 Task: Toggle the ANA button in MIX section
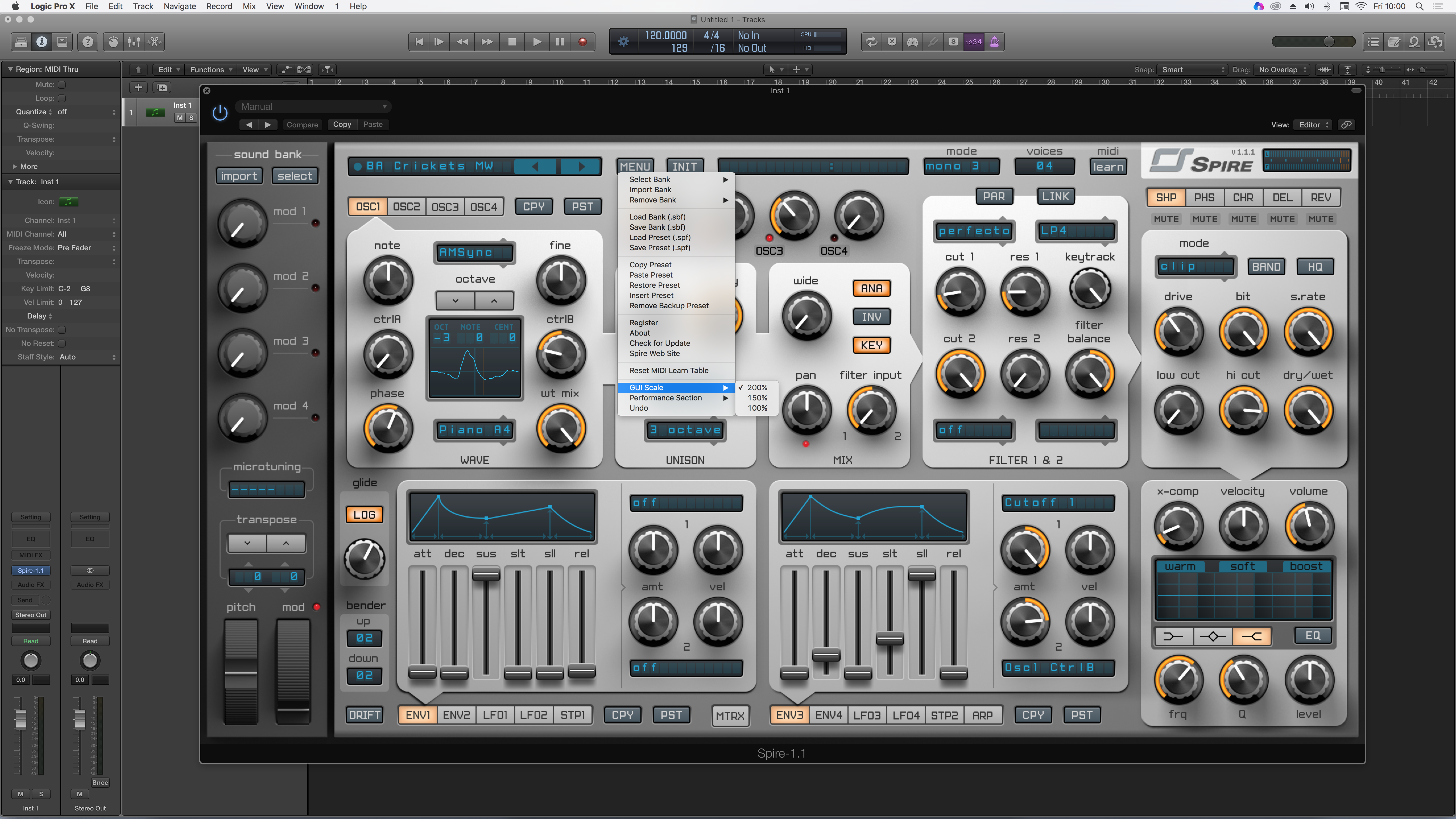coord(871,289)
